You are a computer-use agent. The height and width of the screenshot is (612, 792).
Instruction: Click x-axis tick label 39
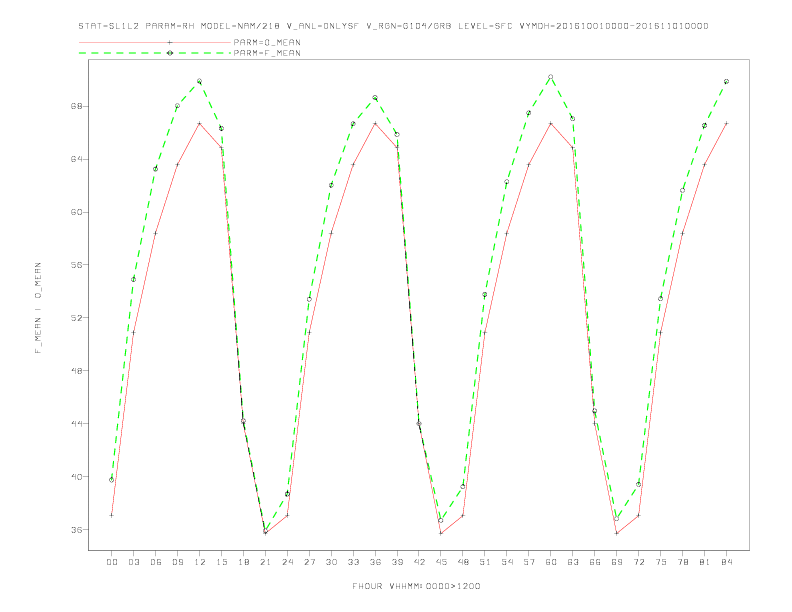click(x=397, y=562)
